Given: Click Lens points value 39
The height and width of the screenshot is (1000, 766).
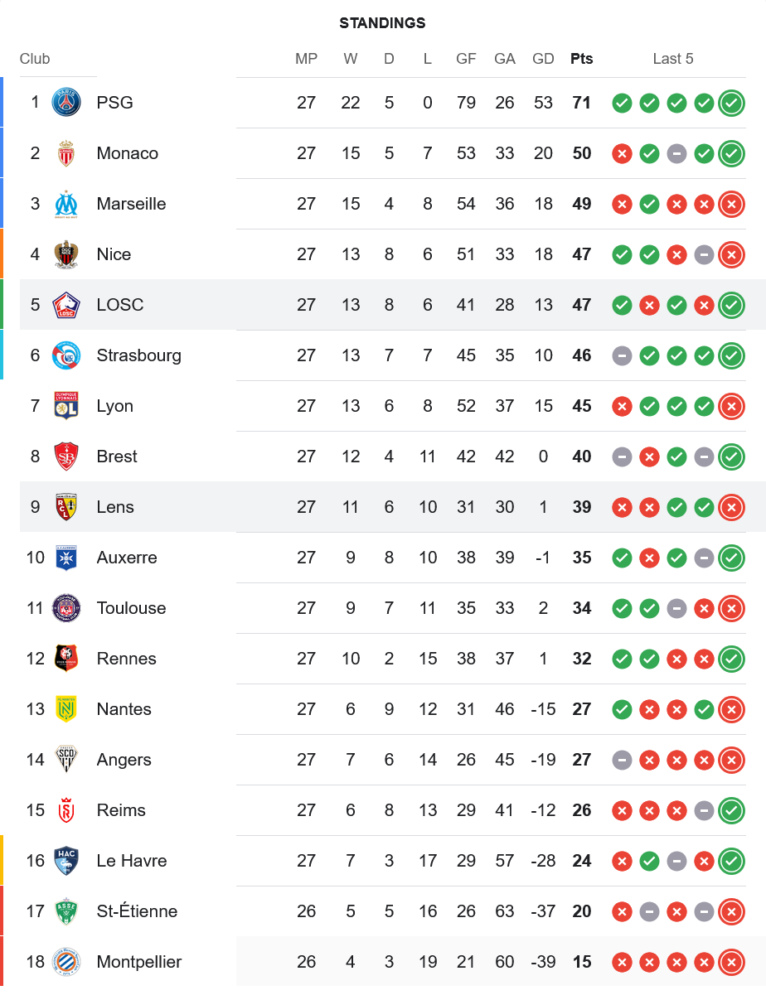Looking at the screenshot, I should pos(581,507).
